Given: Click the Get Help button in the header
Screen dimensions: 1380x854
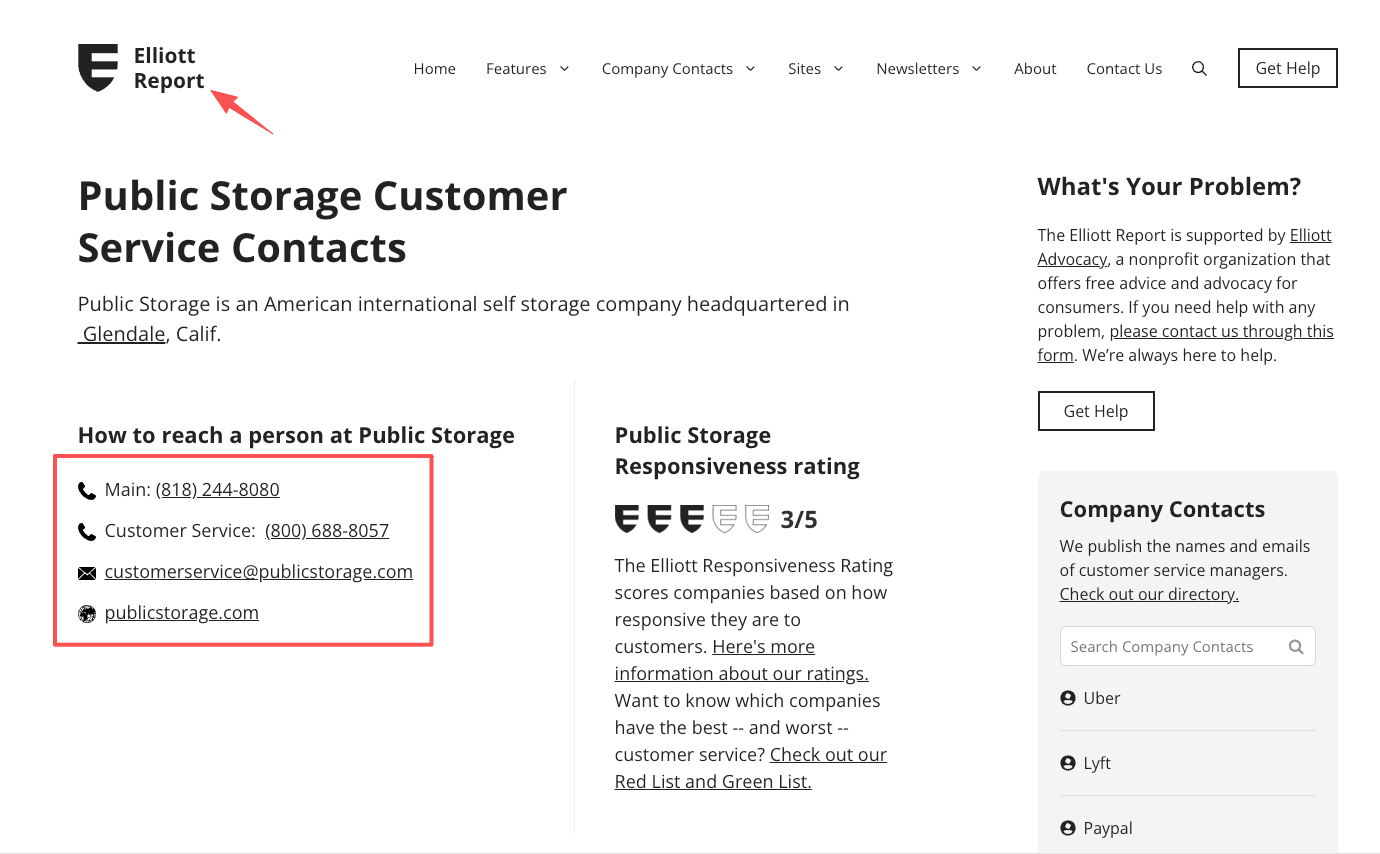Looking at the screenshot, I should click(1287, 68).
